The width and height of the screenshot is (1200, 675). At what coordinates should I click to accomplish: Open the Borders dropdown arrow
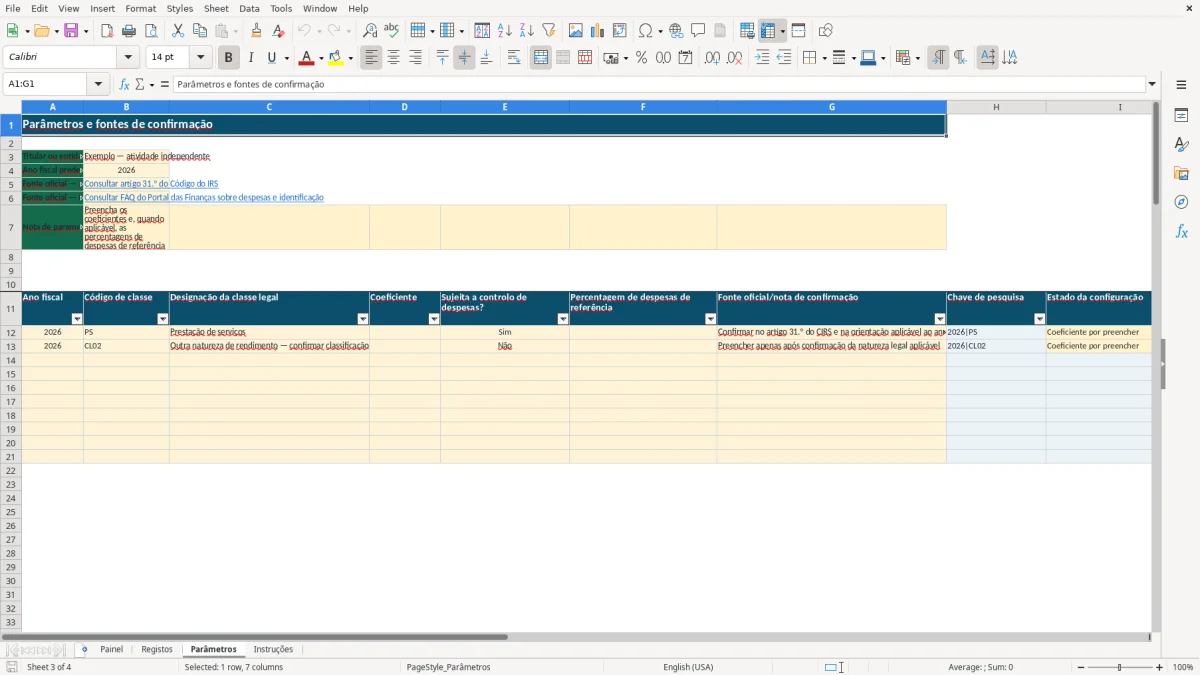(x=823, y=58)
